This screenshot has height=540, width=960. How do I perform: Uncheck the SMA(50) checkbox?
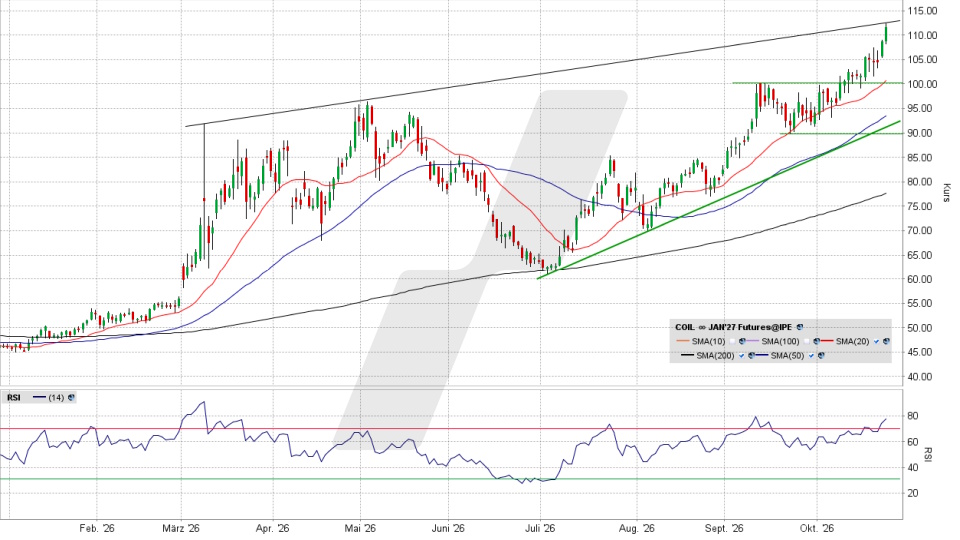click(811, 356)
